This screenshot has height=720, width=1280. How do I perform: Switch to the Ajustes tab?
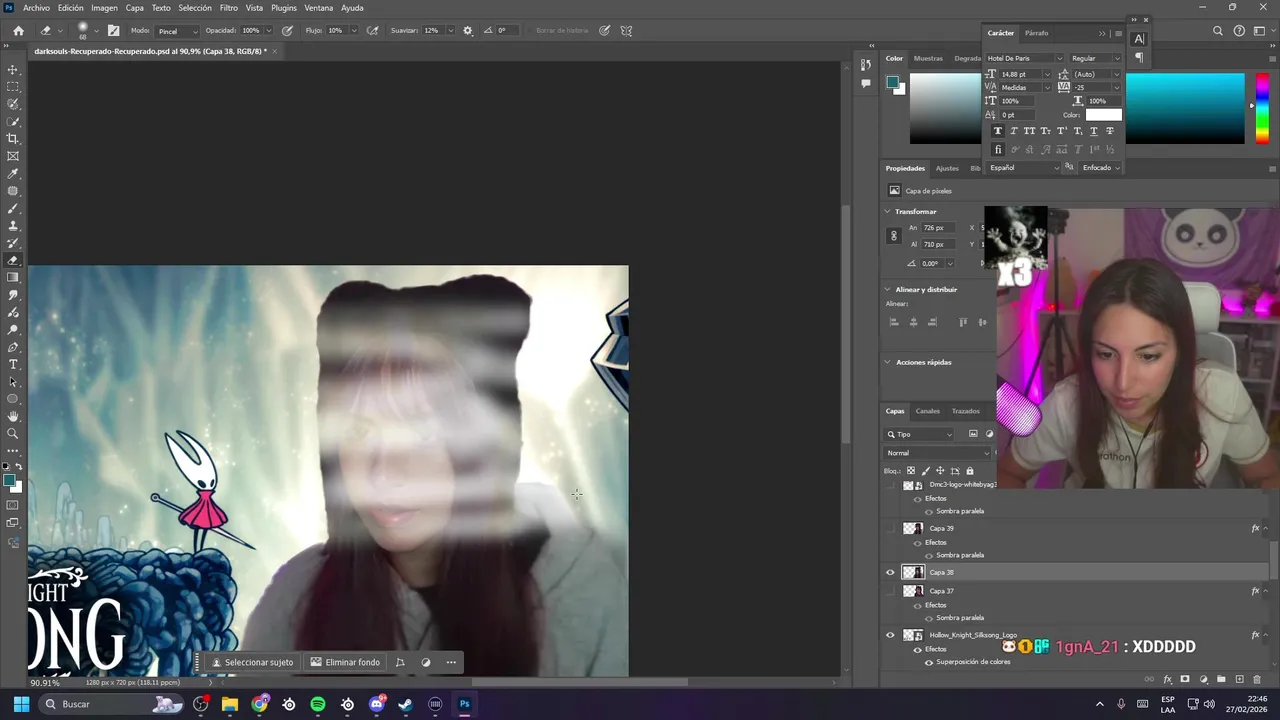(947, 168)
